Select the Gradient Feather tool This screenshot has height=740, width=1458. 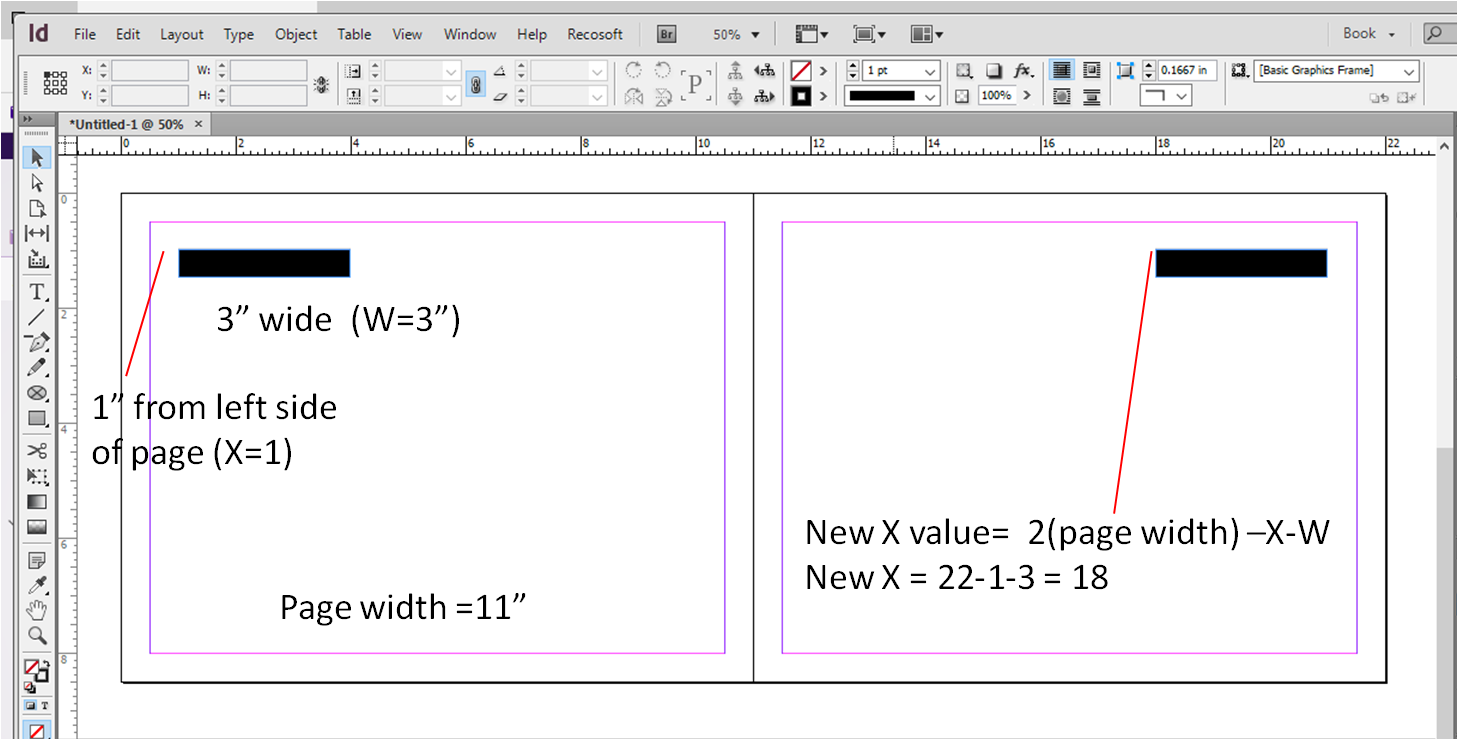(x=37, y=526)
